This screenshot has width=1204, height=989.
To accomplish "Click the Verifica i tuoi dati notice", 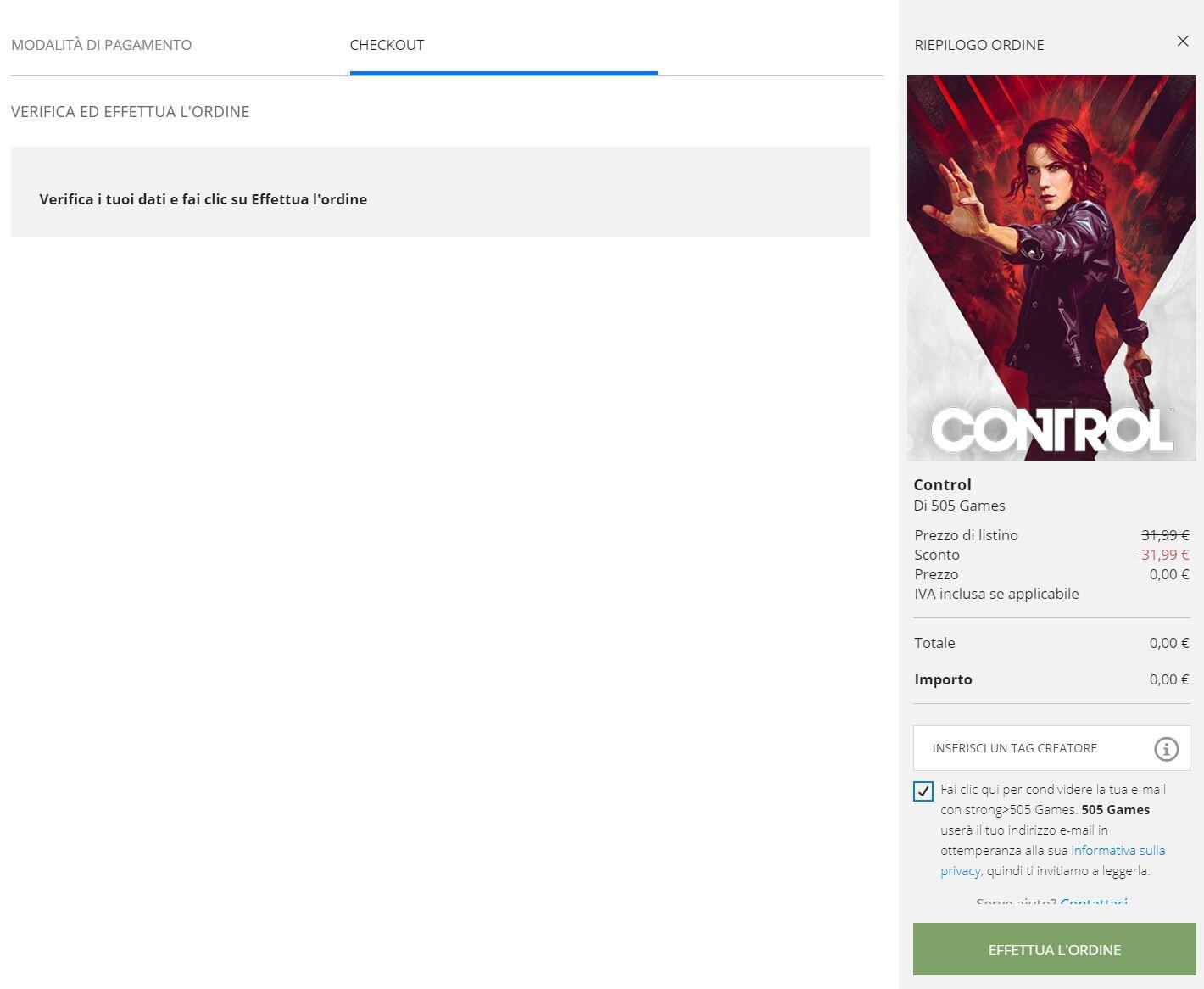I will pos(440,192).
